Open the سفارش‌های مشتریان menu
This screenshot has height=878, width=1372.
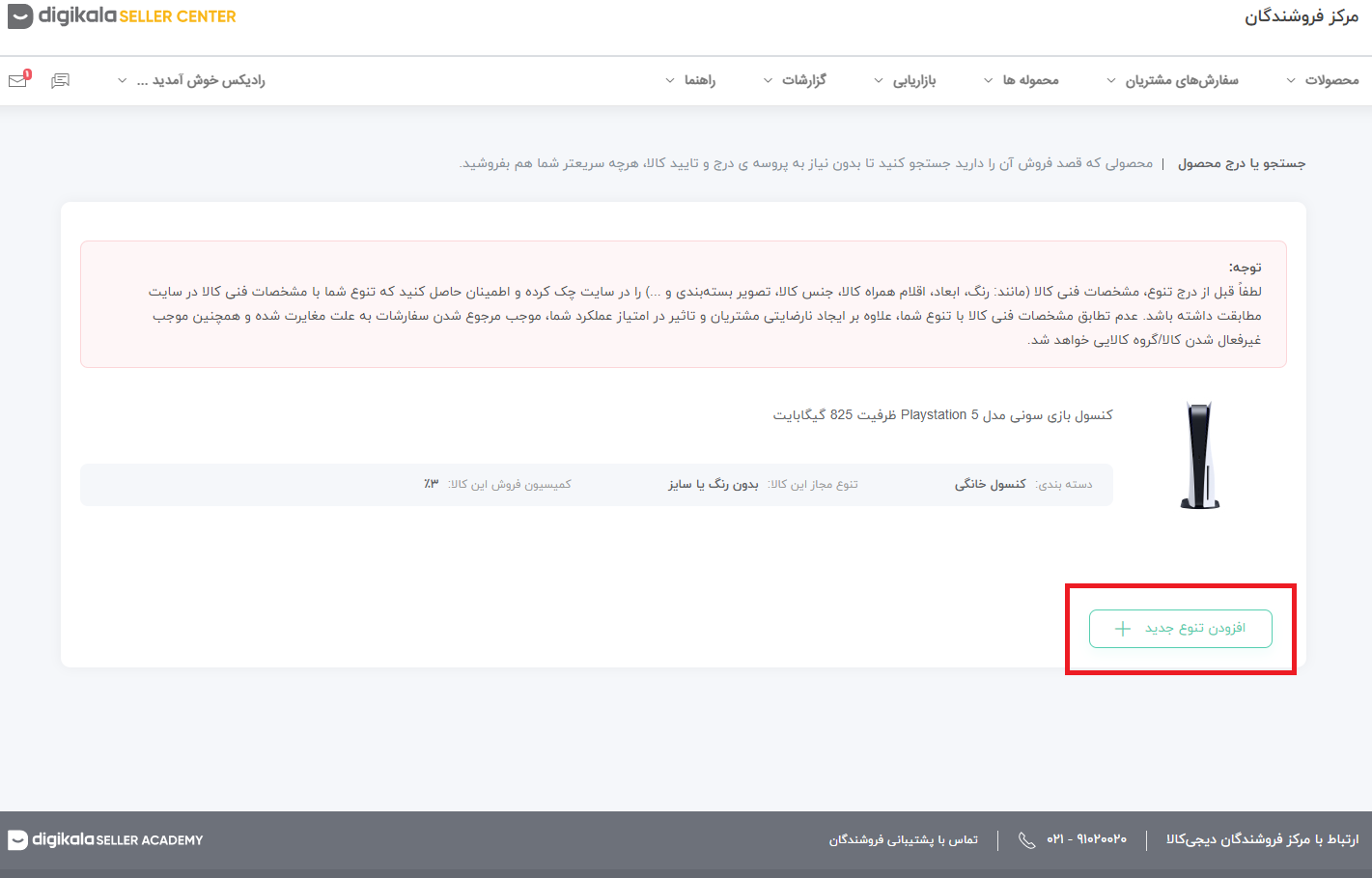(1172, 80)
